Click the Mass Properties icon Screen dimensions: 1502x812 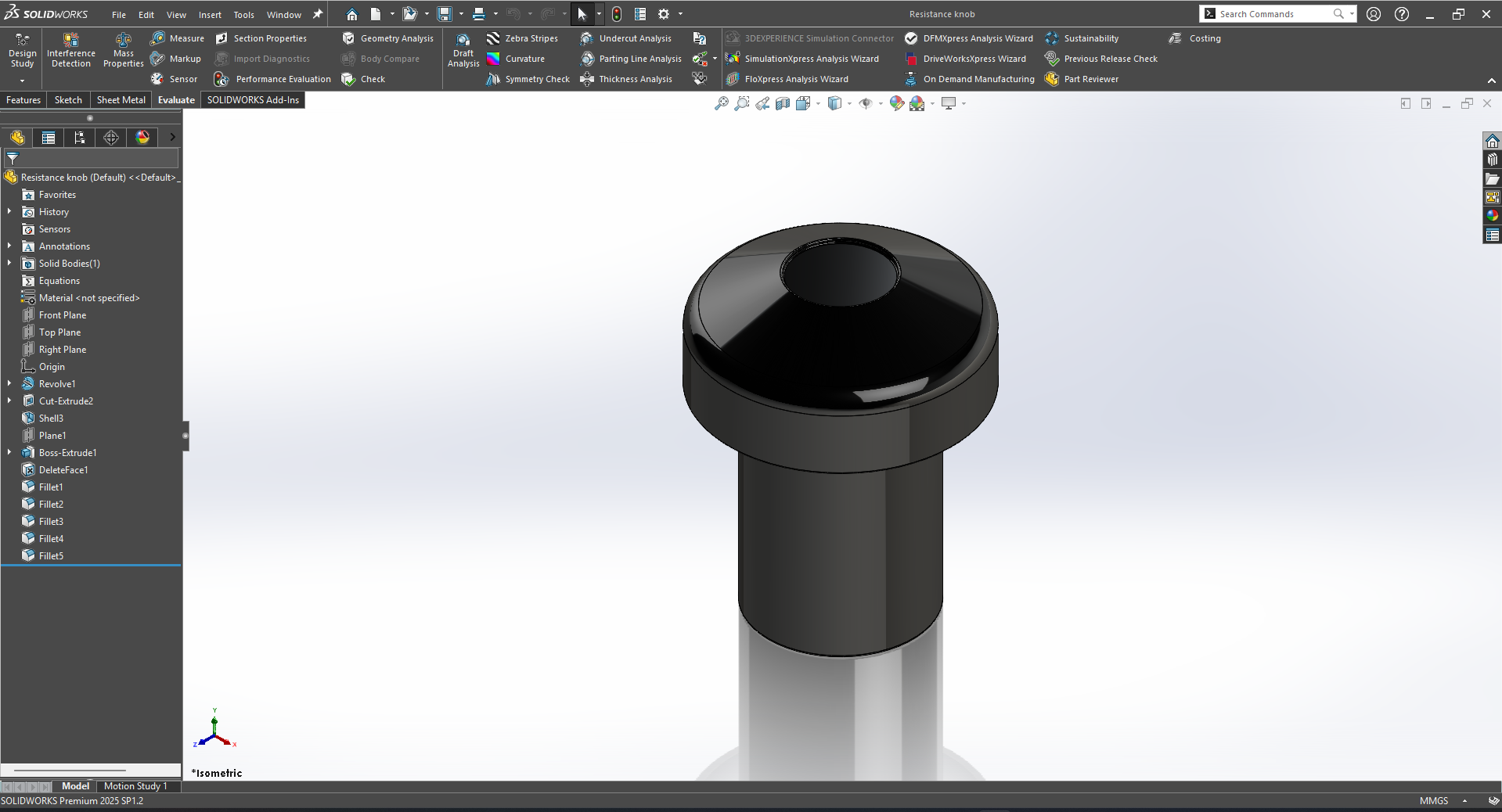[123, 41]
